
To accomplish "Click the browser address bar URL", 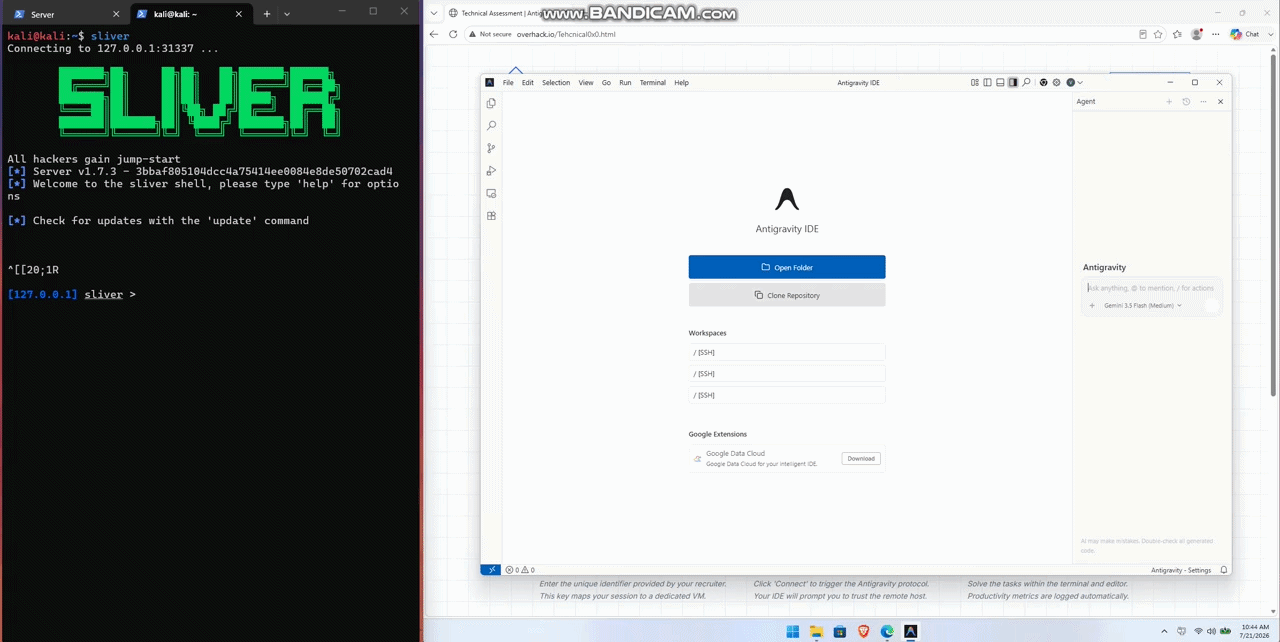I will click(566, 34).
